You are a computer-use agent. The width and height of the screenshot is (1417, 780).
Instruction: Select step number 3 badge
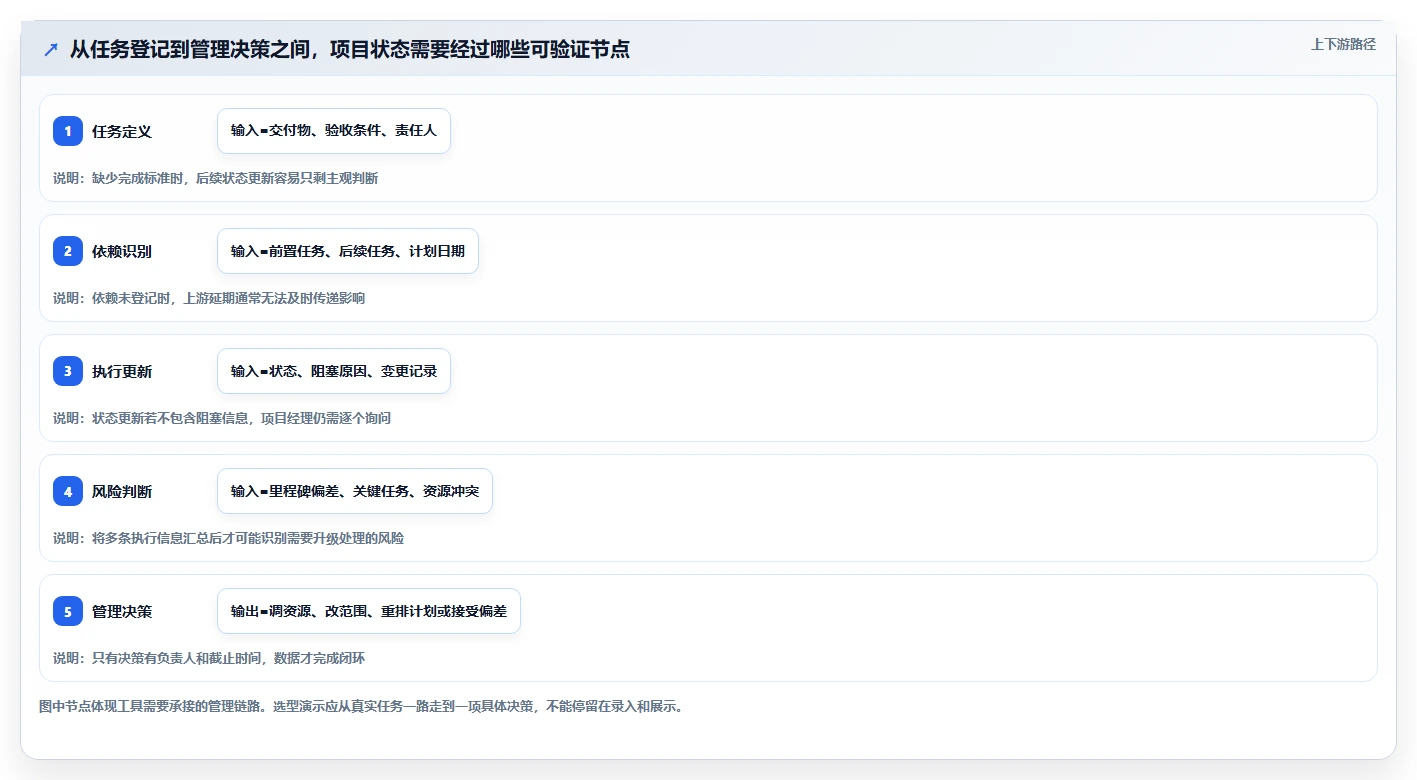68,371
